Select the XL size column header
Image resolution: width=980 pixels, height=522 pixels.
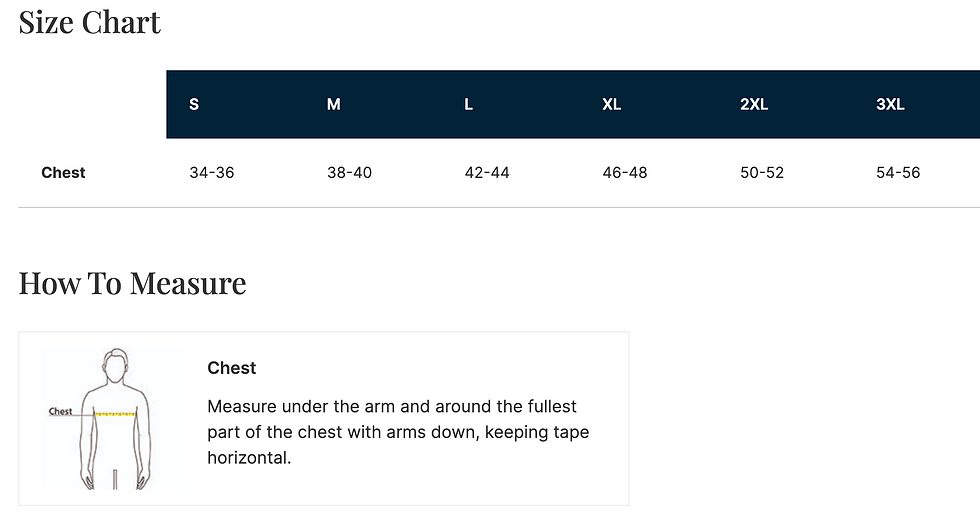pyautogui.click(x=612, y=104)
